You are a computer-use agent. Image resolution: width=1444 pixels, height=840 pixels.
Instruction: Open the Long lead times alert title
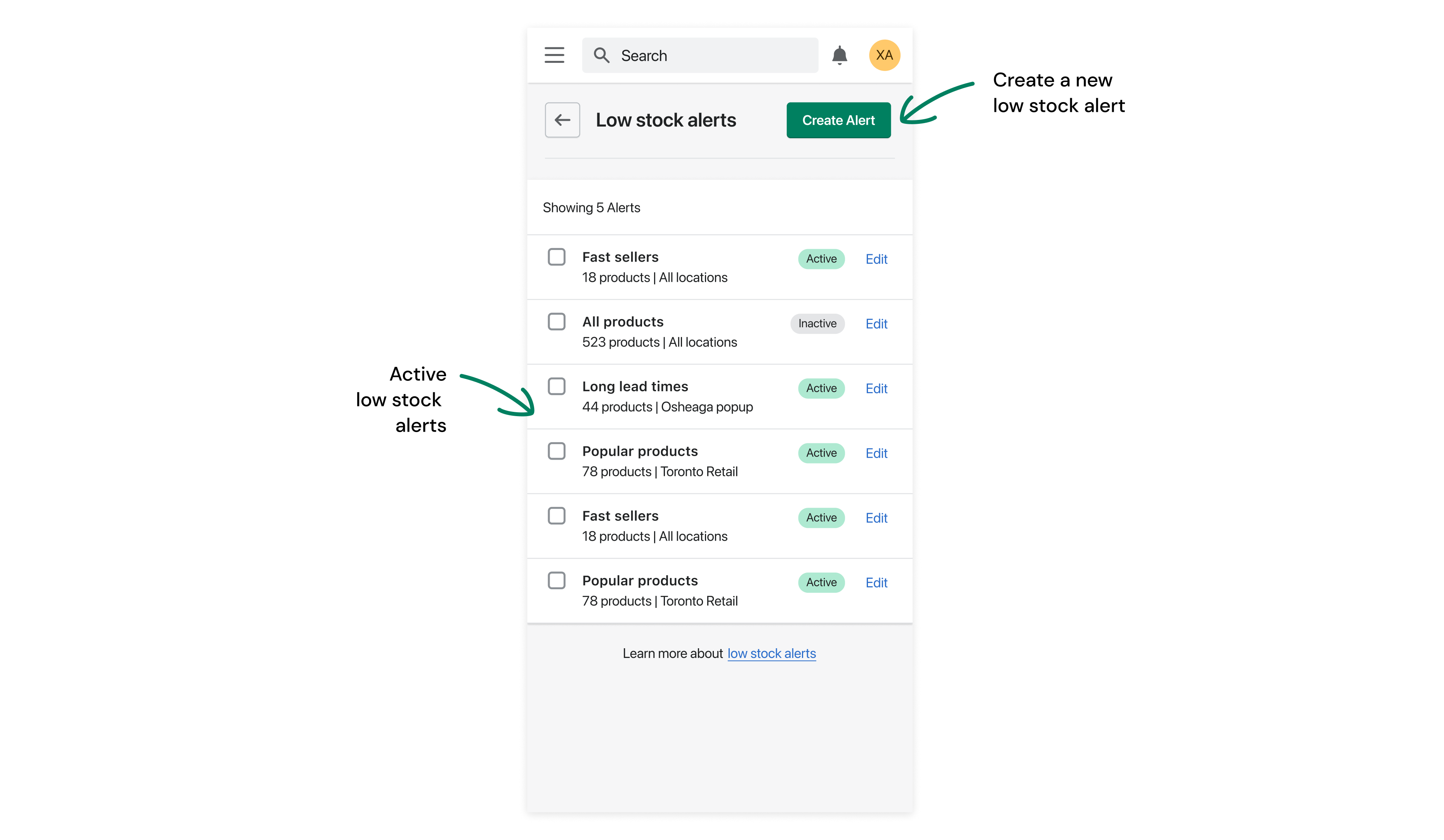635,387
